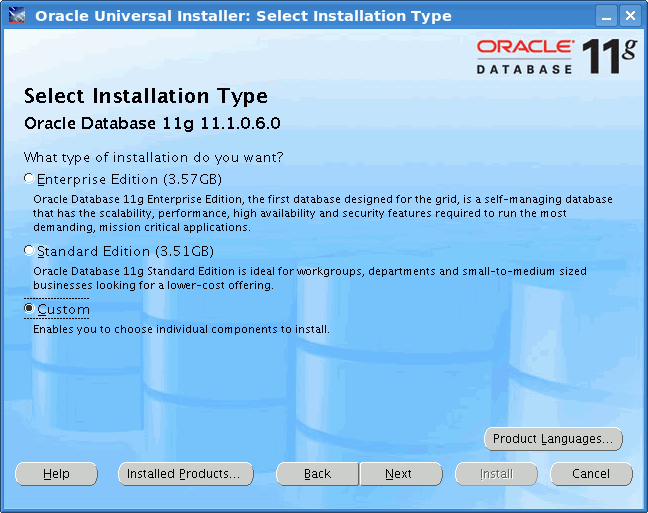Click the 'Enterprise Edition (3.57GB)' label
Screen dimensions: 648x513
[129, 179]
